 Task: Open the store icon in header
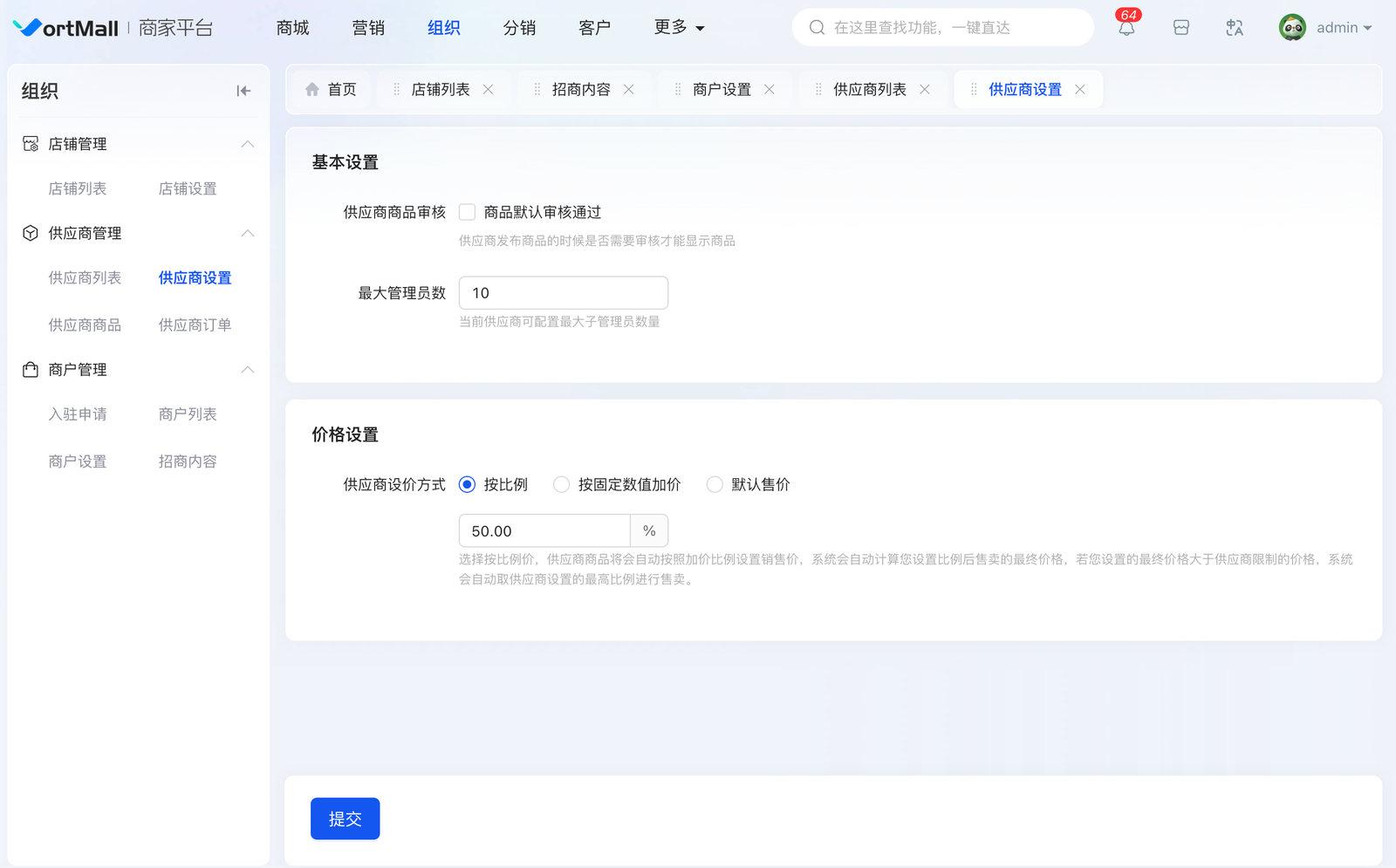[1180, 28]
